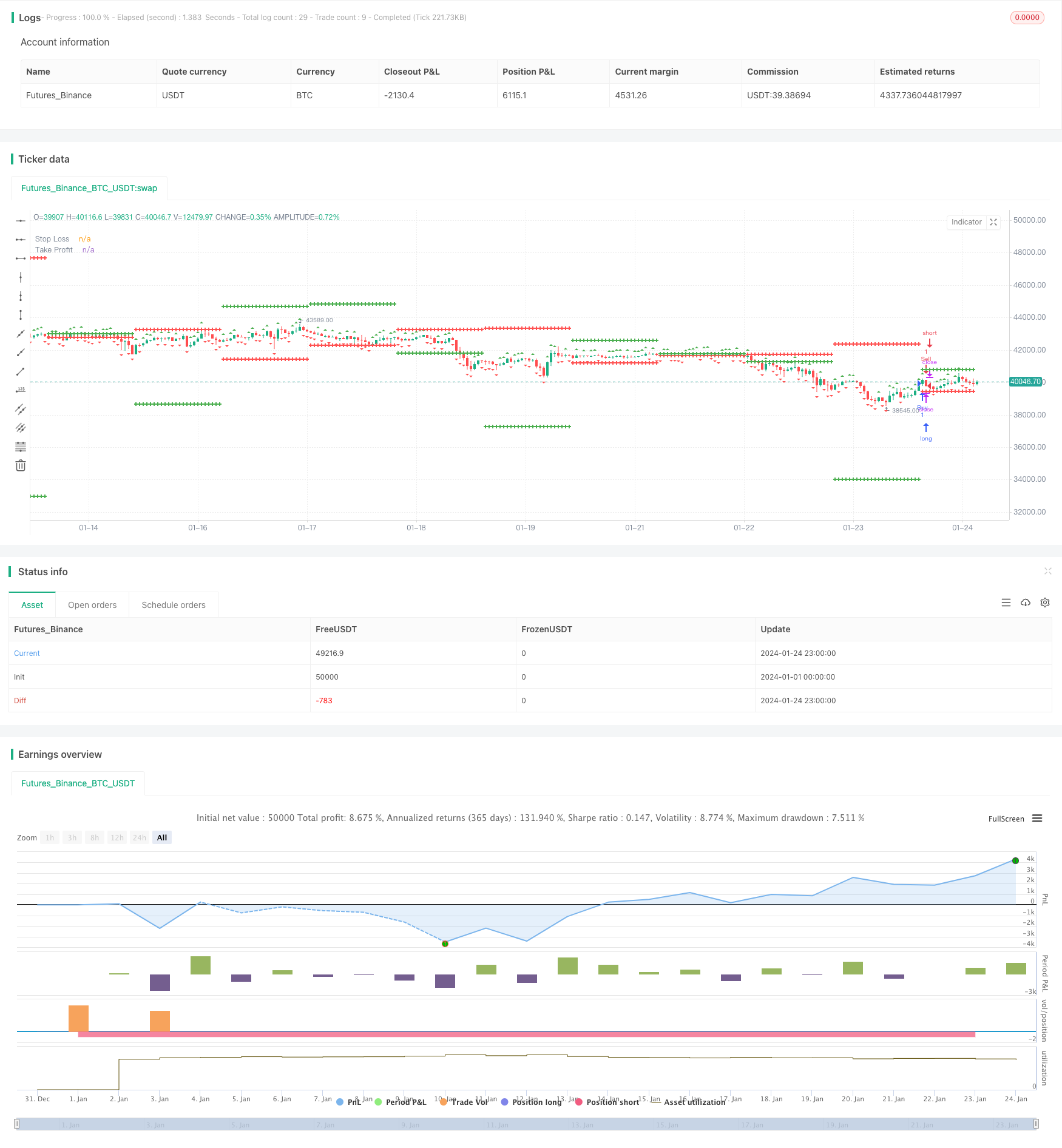Select the Asset tab
The width and height of the screenshot is (1062, 1148).
[x=32, y=605]
